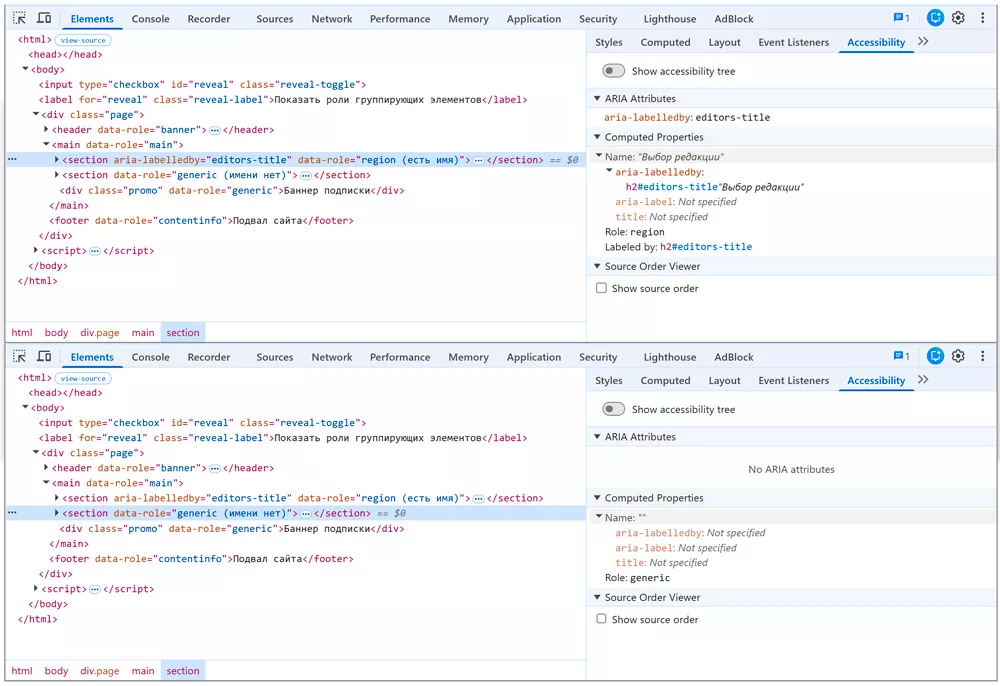Select label reveal-label node in bottom panel

point(283,438)
